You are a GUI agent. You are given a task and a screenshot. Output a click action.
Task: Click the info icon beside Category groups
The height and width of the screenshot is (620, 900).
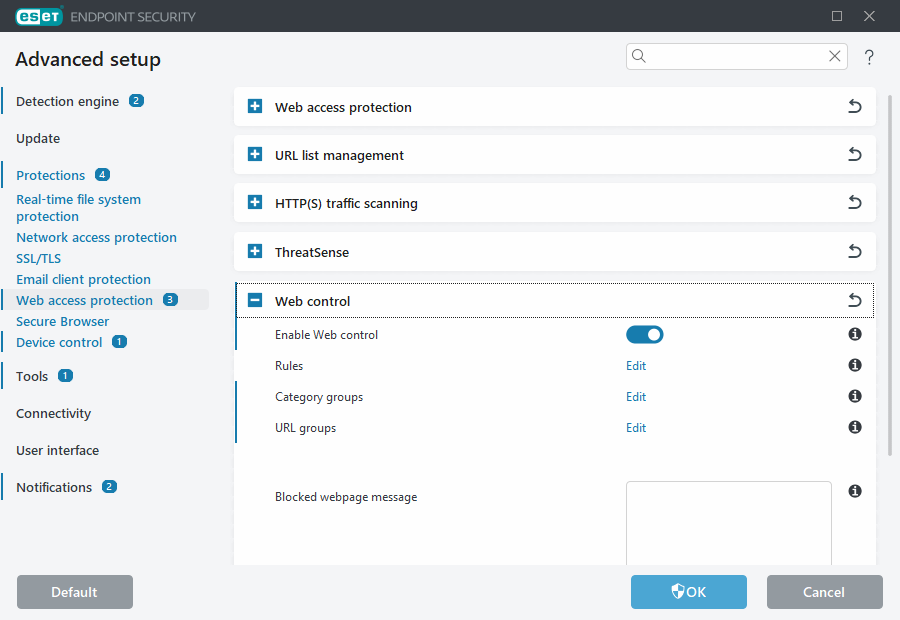tap(854, 396)
